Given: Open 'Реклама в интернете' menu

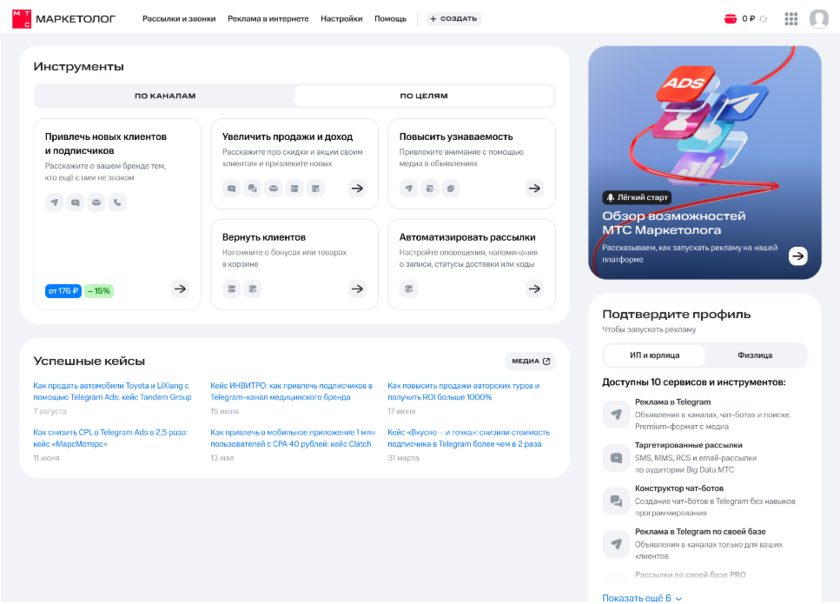Looking at the screenshot, I should 268,19.
